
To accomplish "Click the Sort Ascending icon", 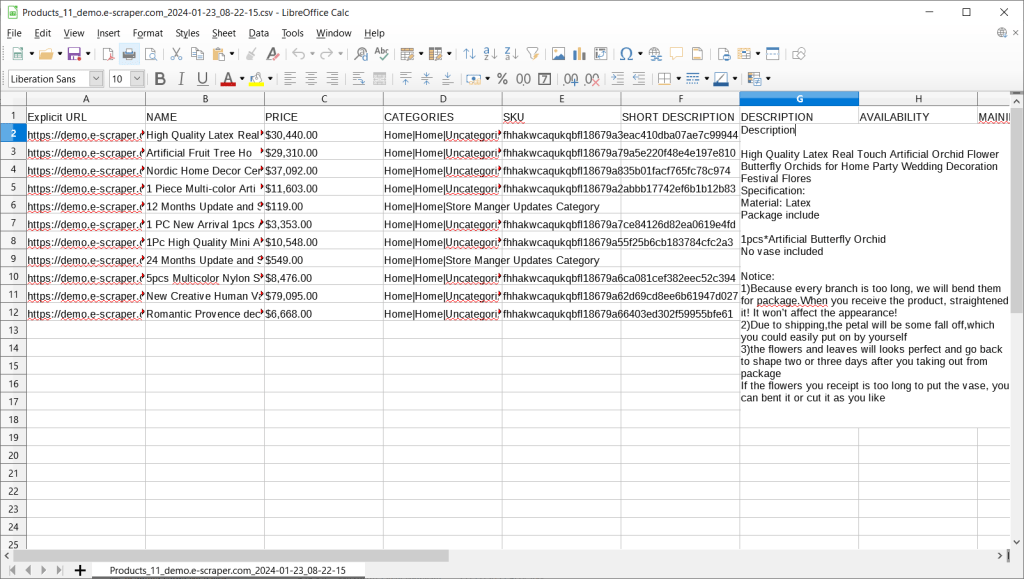I will click(490, 54).
